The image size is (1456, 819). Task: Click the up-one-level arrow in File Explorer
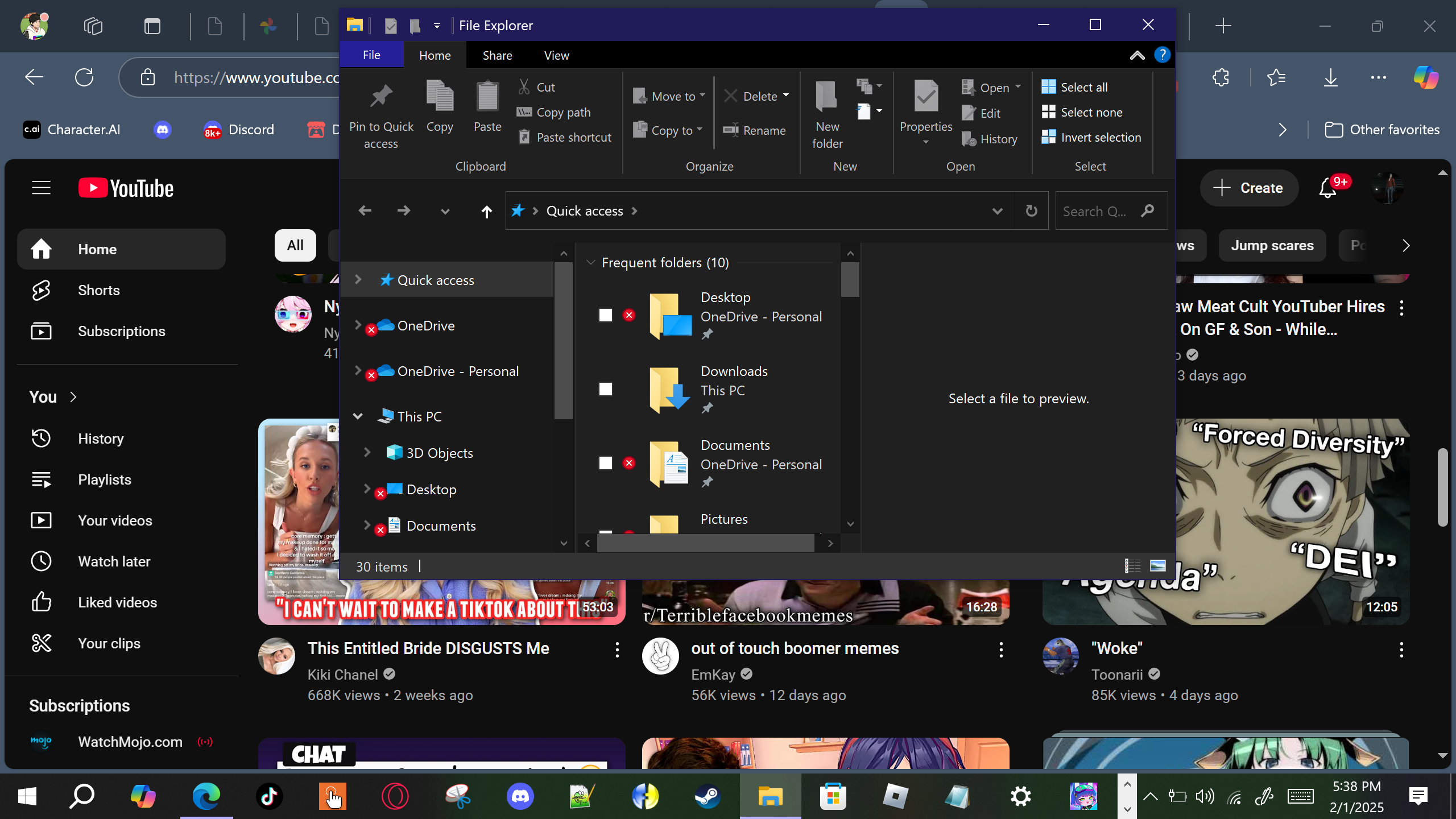point(486,212)
